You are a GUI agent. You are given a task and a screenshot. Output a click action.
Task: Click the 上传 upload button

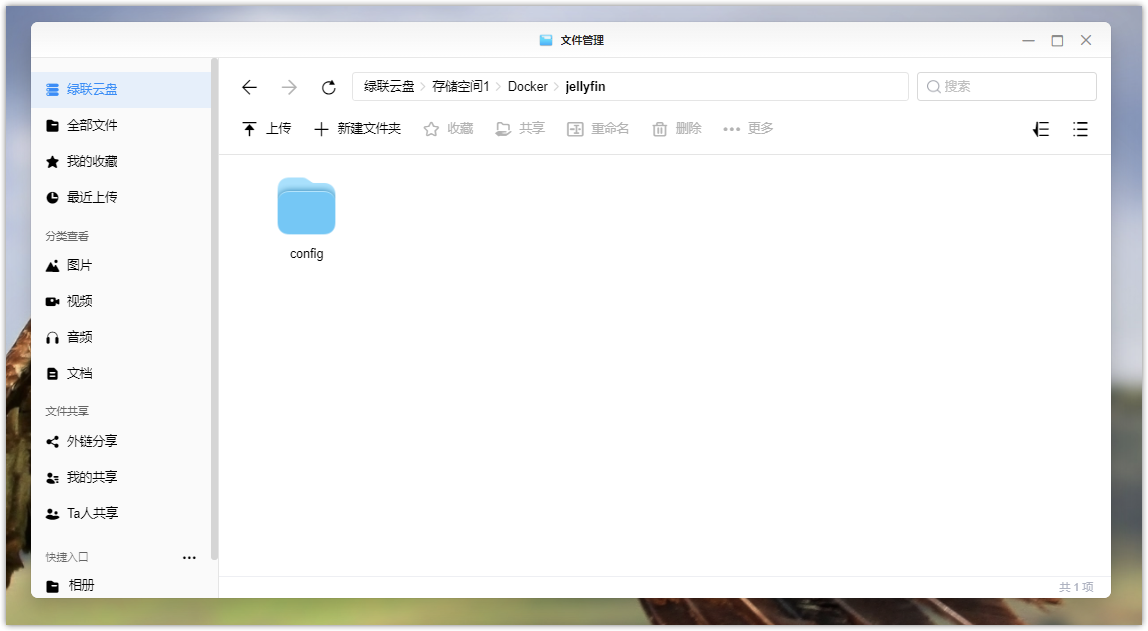[266, 129]
